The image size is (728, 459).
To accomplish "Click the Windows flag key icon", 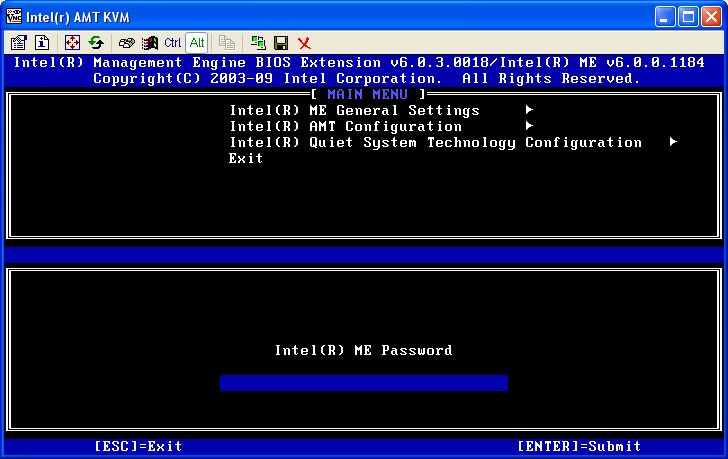I will coord(149,42).
